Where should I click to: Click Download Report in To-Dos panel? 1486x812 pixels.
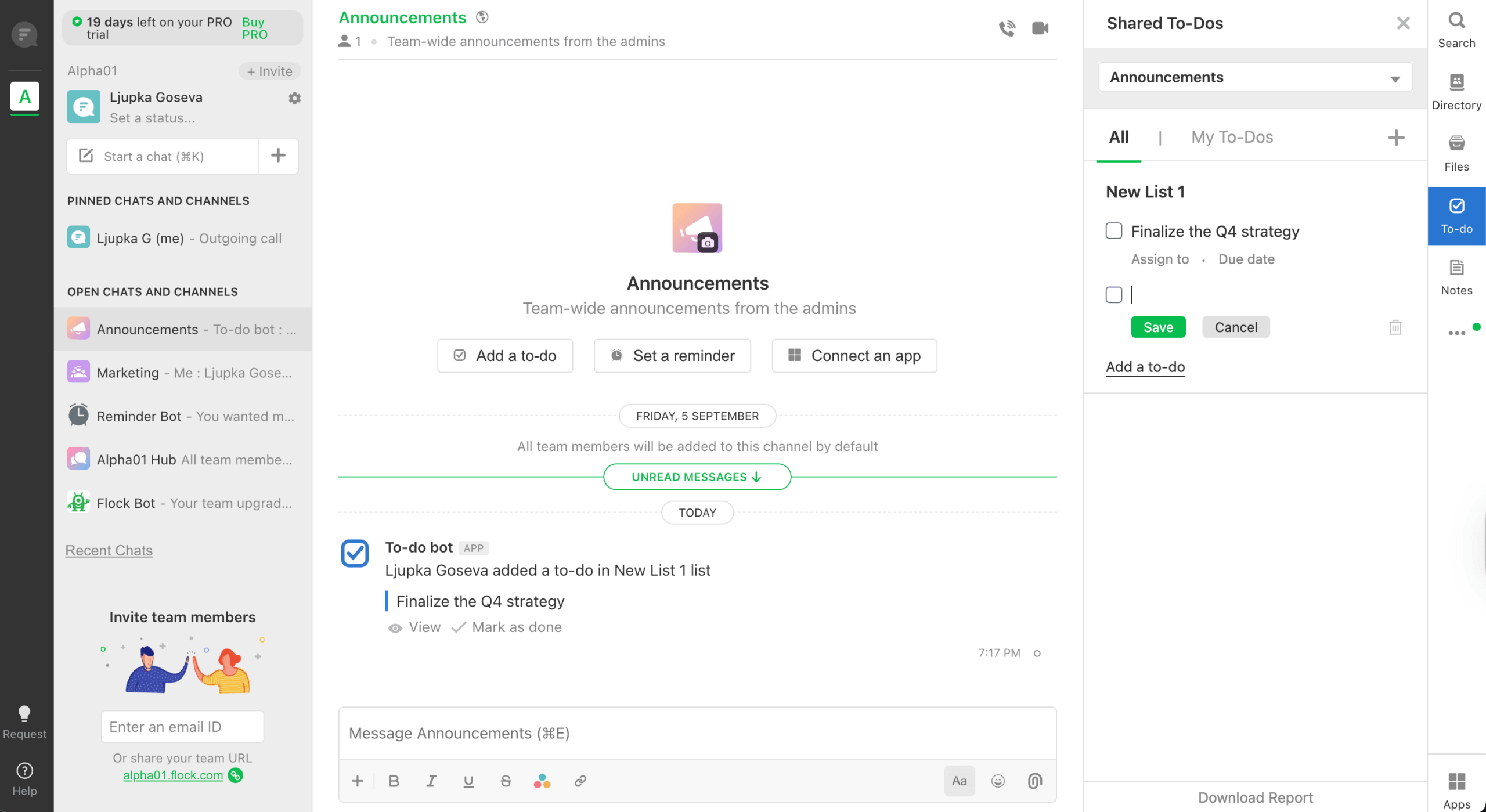pos(1255,797)
